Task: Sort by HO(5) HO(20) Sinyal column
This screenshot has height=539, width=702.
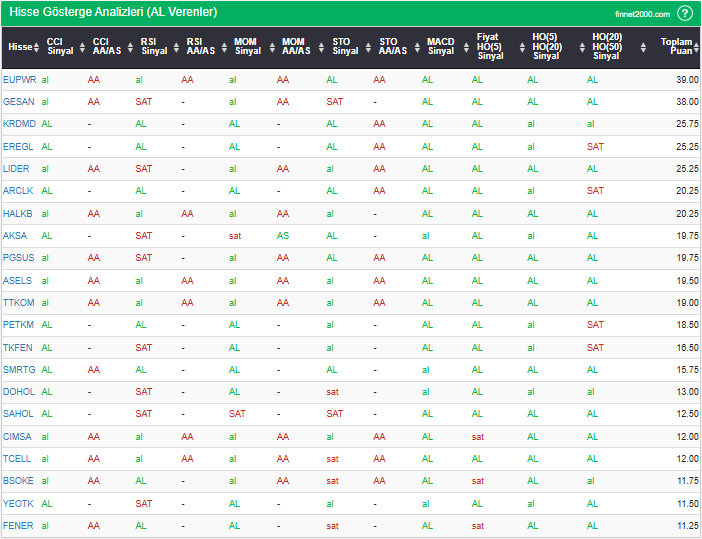Action: point(546,47)
